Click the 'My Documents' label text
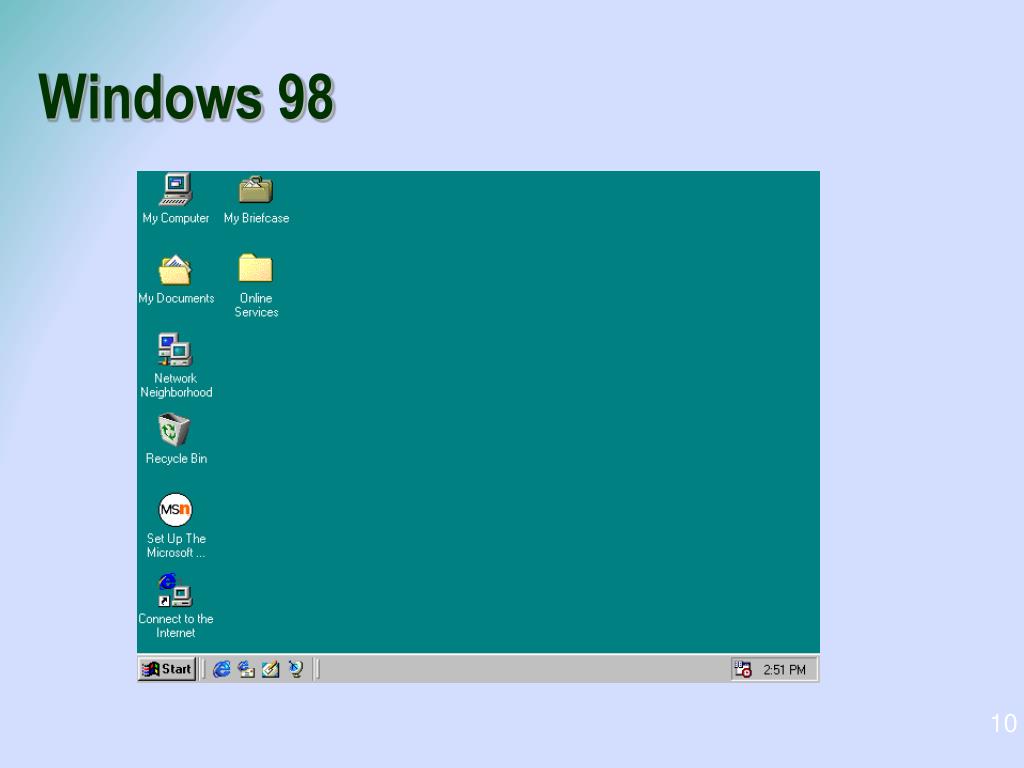This screenshot has width=1024, height=768. [x=176, y=298]
